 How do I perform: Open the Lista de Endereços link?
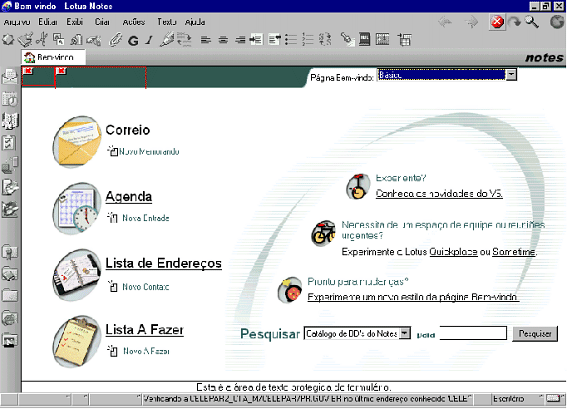[x=163, y=263]
